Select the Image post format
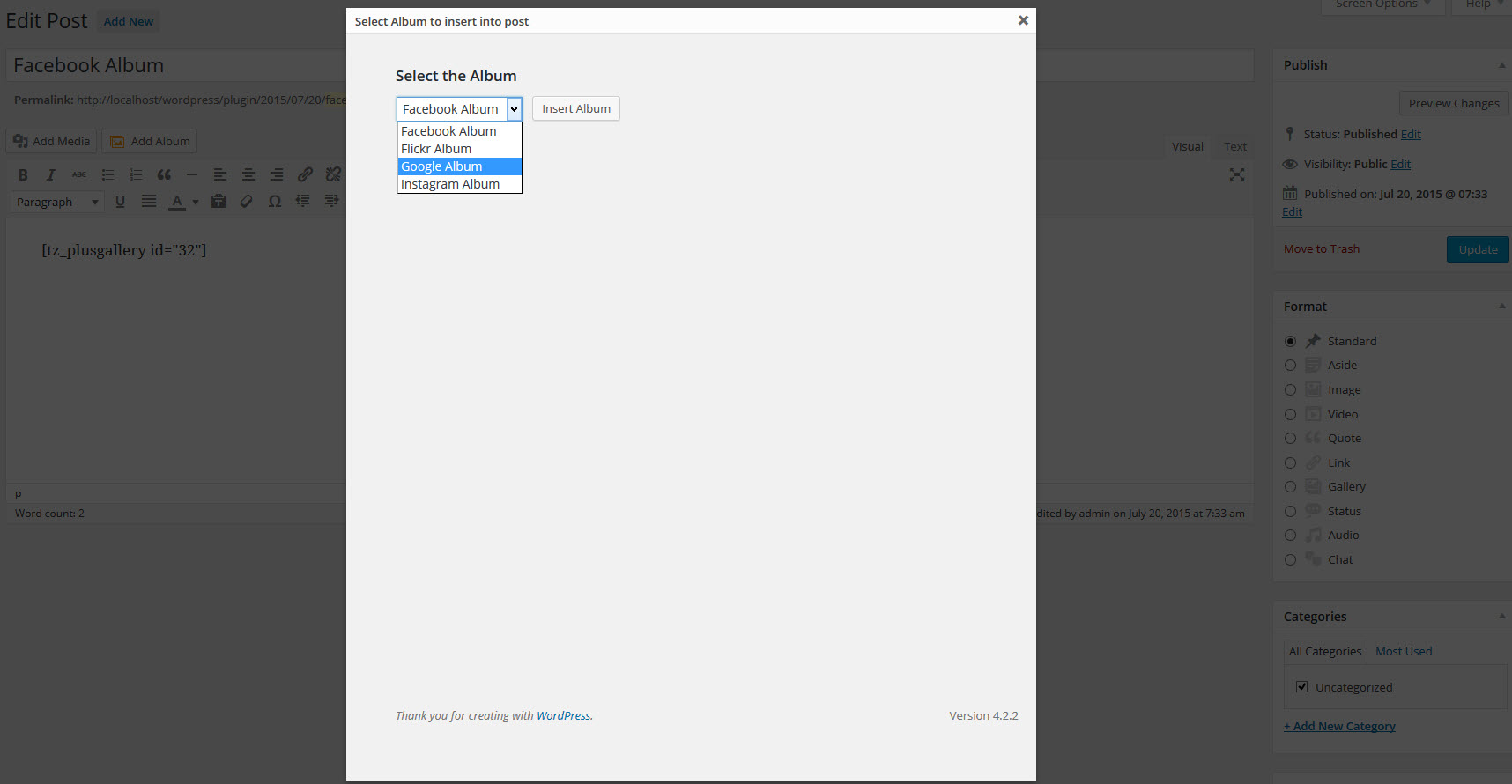The width and height of the screenshot is (1512, 784). point(1290,389)
